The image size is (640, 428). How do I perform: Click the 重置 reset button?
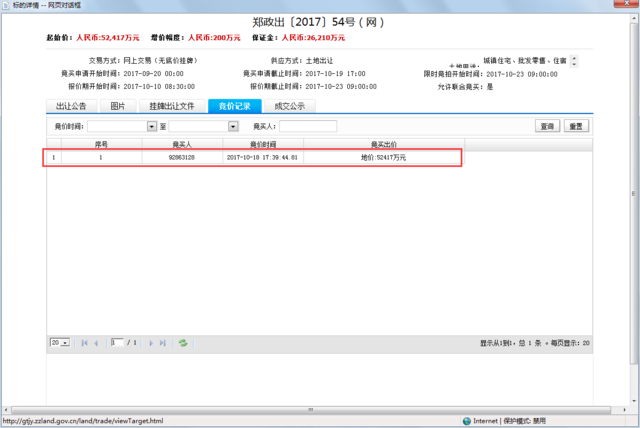(576, 126)
